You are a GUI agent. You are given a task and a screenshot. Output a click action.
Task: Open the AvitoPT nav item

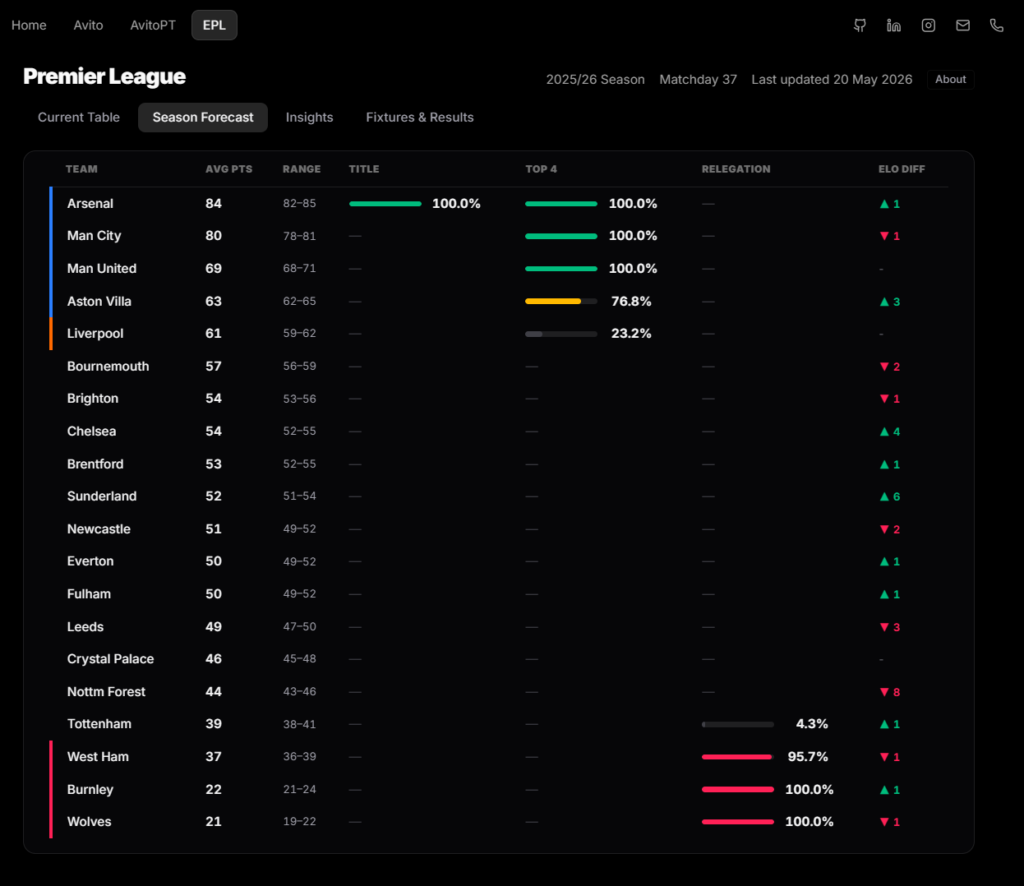coord(153,25)
